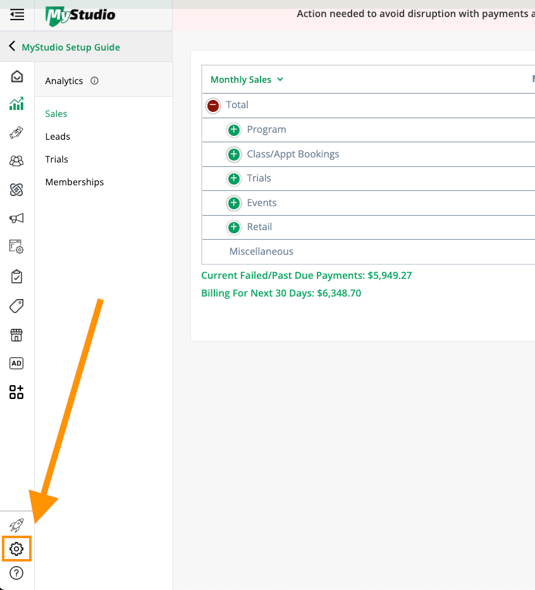Open the Home dashboard icon
Viewport: 535px width, 590px height.
(17, 76)
